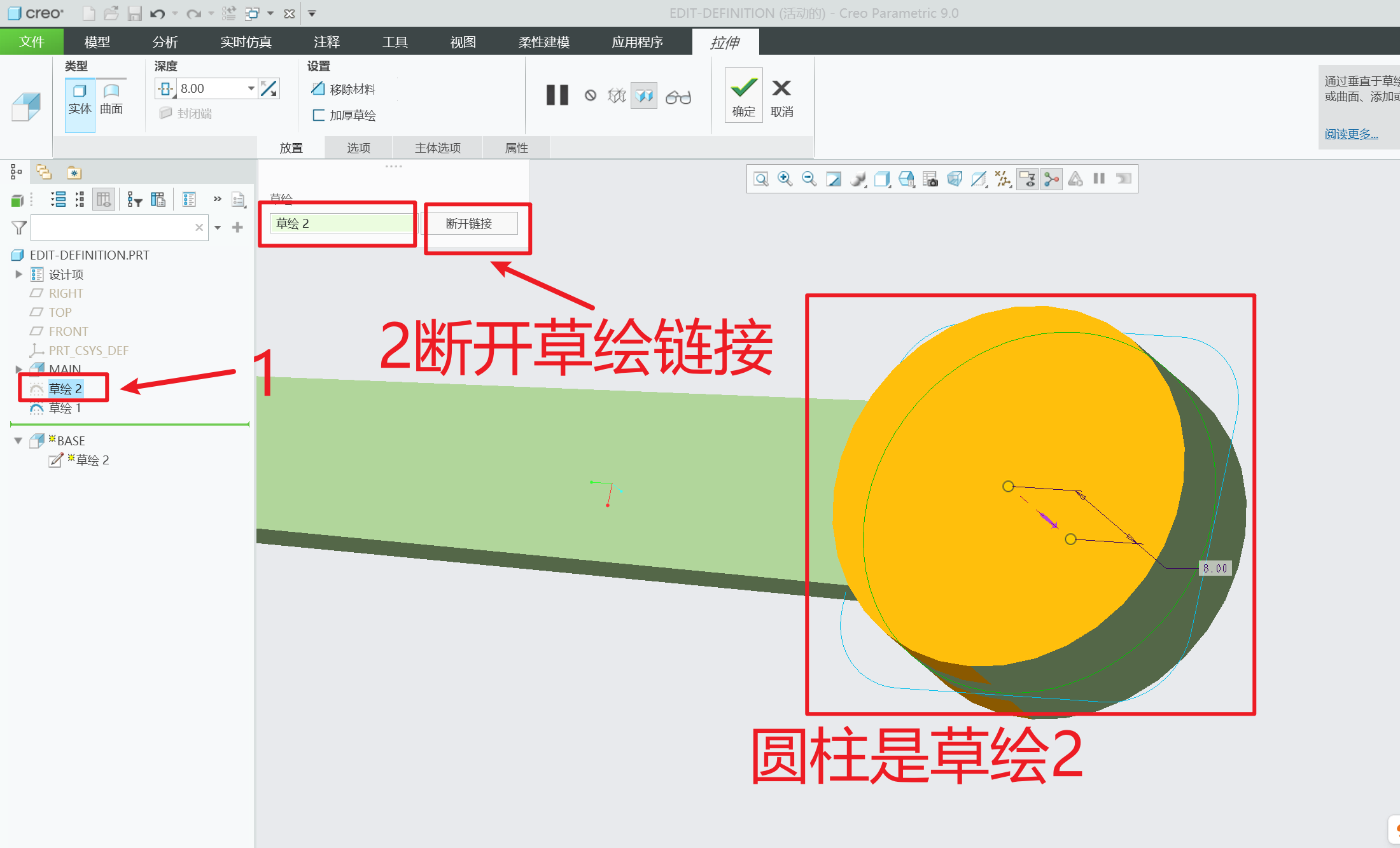The width and height of the screenshot is (1400, 848).
Task: Click datum display filters icon
Action: 1003,179
